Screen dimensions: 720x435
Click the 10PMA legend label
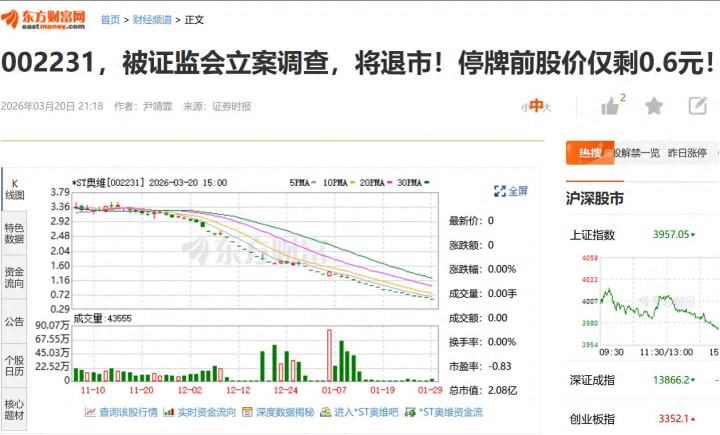click(x=335, y=183)
